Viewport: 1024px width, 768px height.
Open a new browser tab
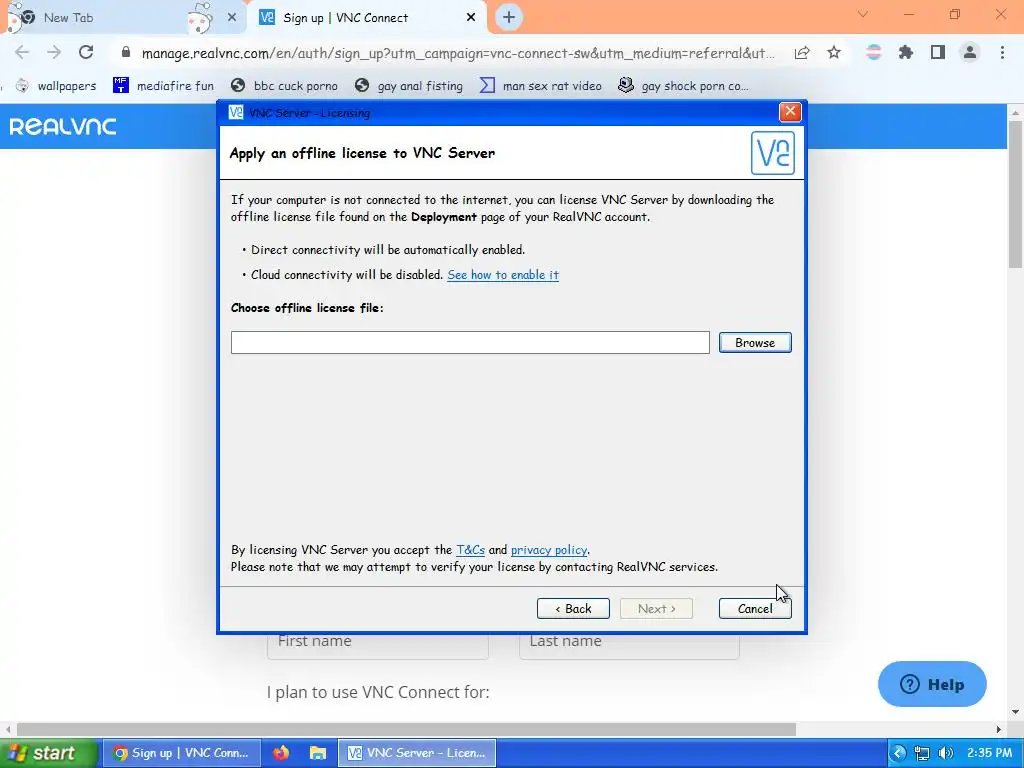(509, 18)
